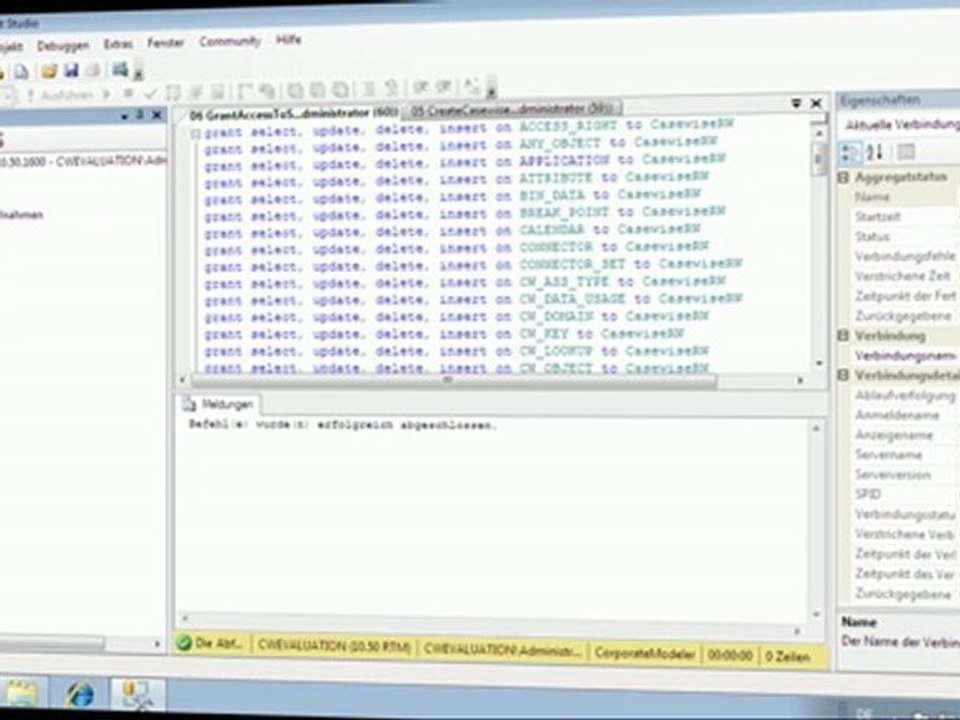The width and height of the screenshot is (960, 720).
Task: Click the editor vertical scrollbar thumb
Action: [819, 159]
